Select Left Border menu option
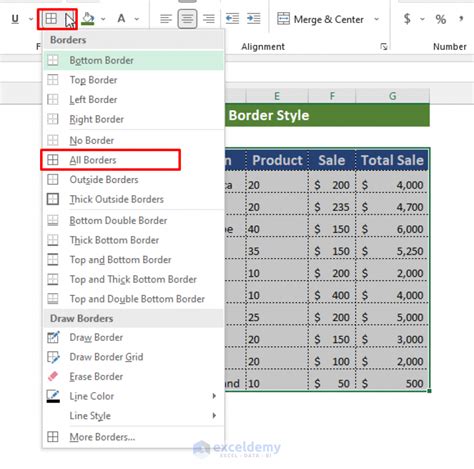This screenshot has width=474, height=469. (134, 100)
